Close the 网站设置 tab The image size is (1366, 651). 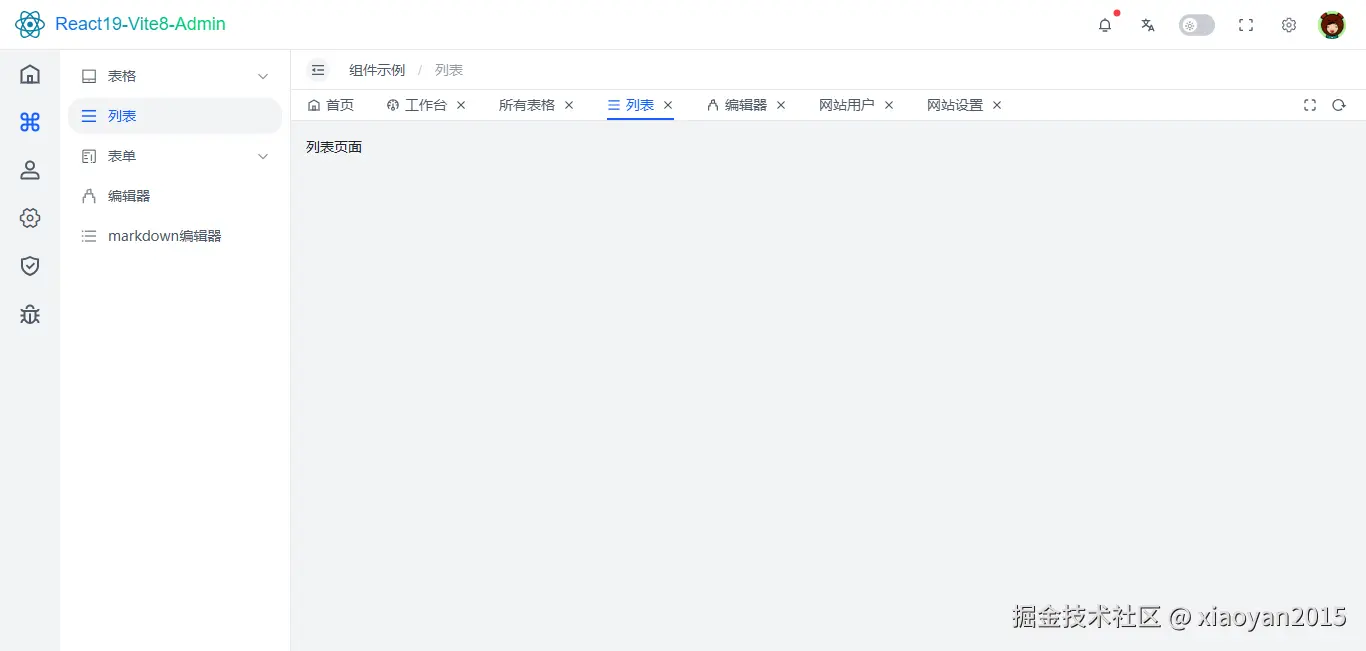[x=997, y=105]
